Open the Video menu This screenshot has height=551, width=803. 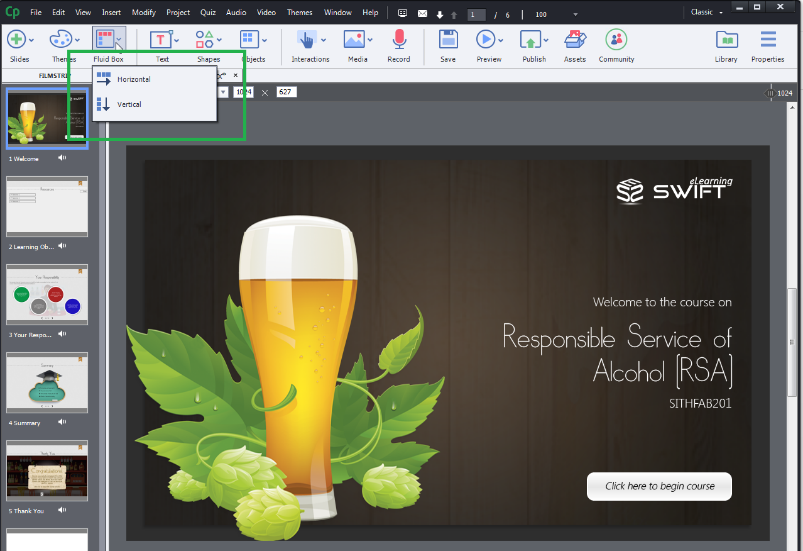266,12
